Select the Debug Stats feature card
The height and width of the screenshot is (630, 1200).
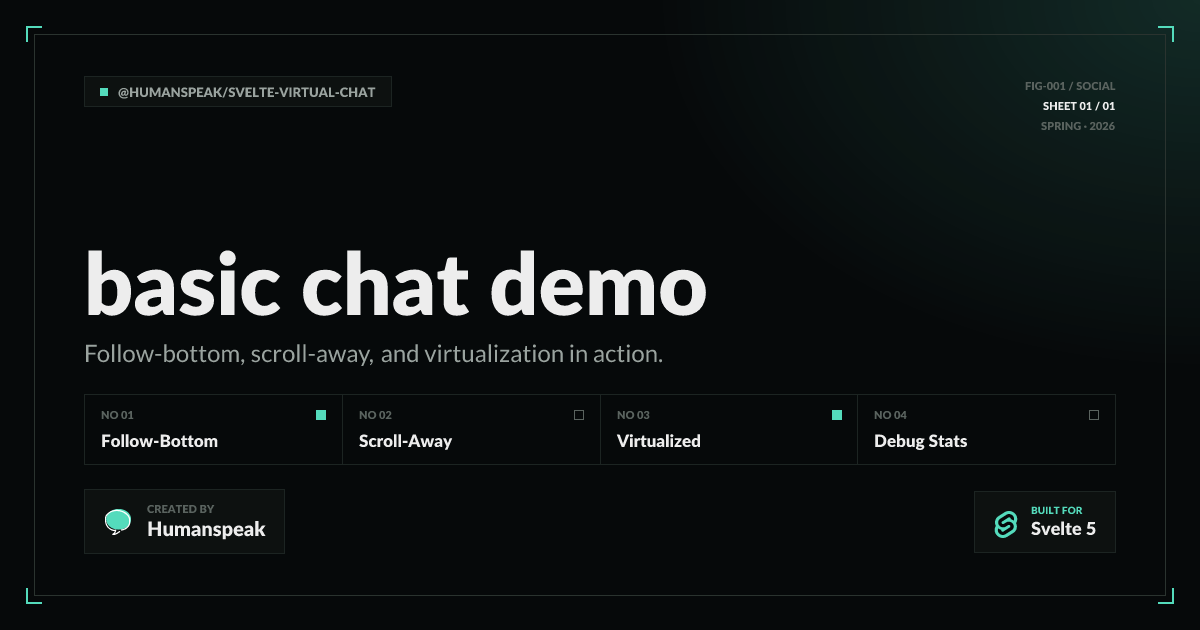[x=987, y=429]
